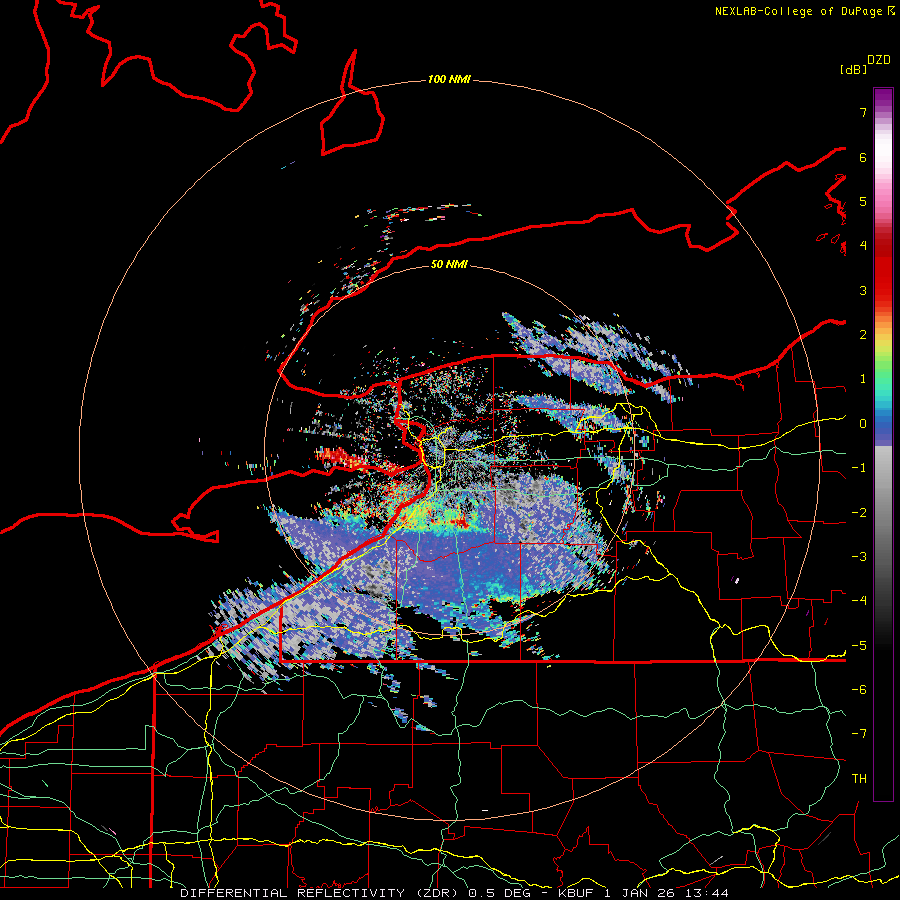Click the -7 value on the color scale
Screen dimensions: 900x900
[859, 734]
